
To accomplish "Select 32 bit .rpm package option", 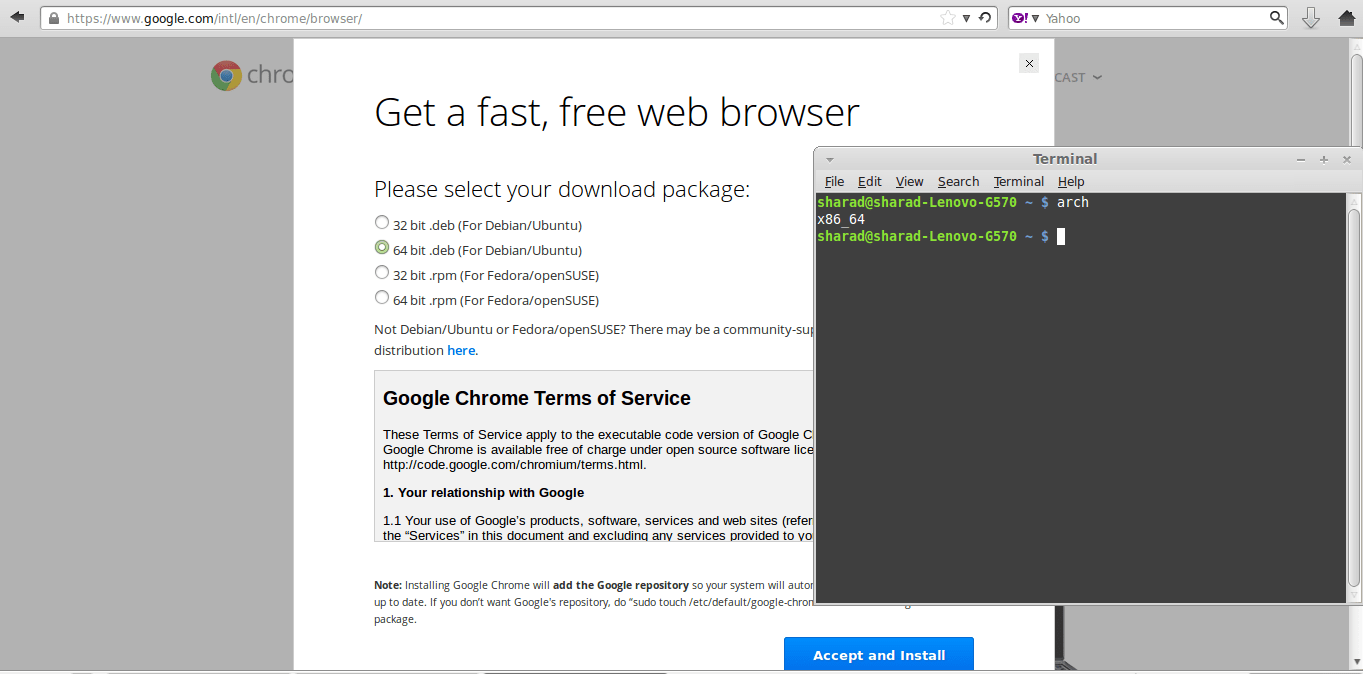I will (x=382, y=272).
